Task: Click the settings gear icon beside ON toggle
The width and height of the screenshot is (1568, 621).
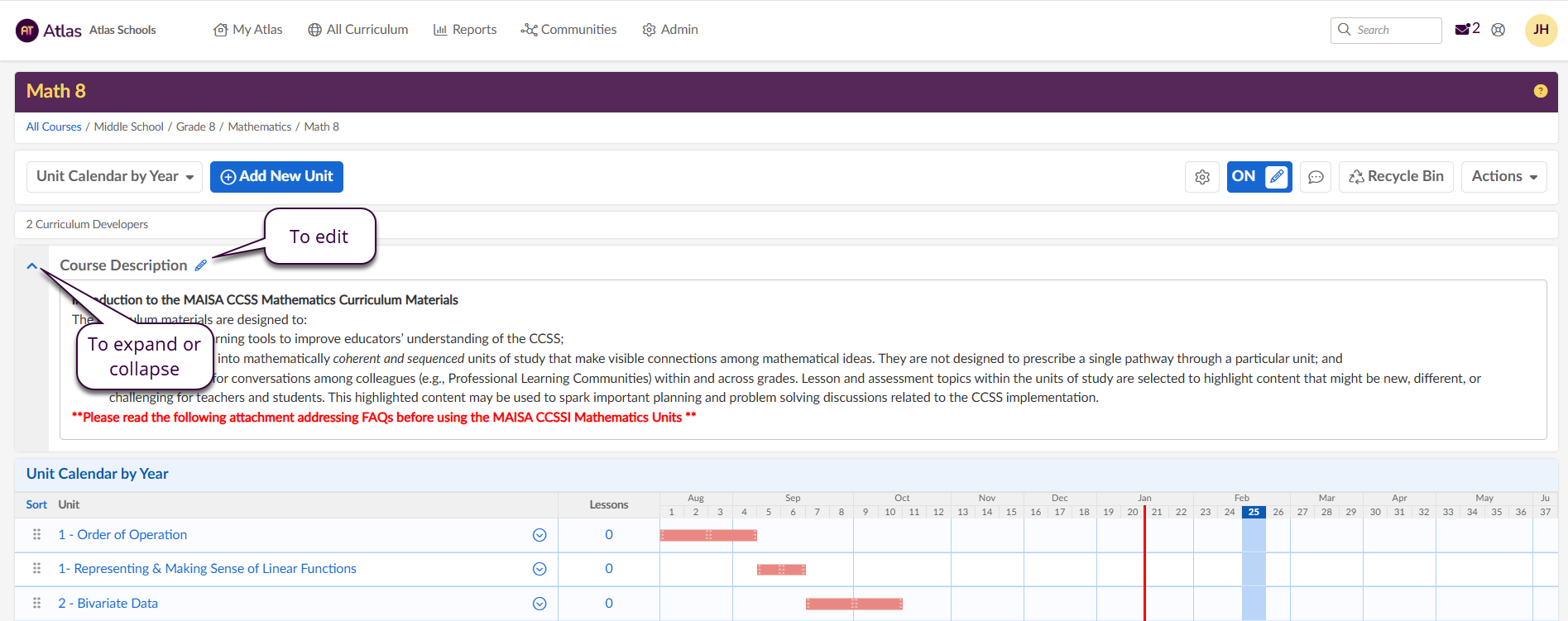Action: coord(1202,177)
